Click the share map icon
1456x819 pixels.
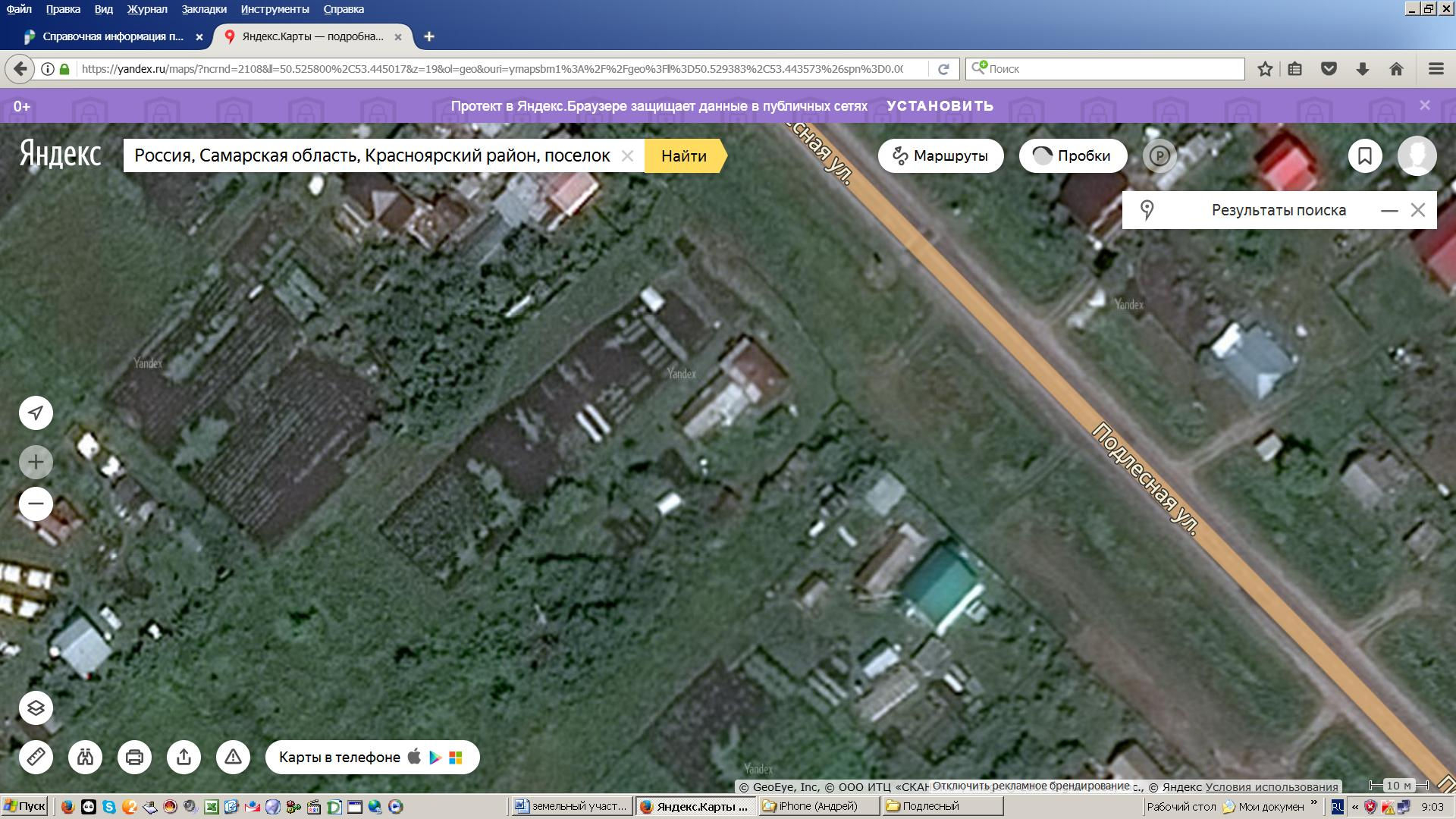pyautogui.click(x=184, y=757)
